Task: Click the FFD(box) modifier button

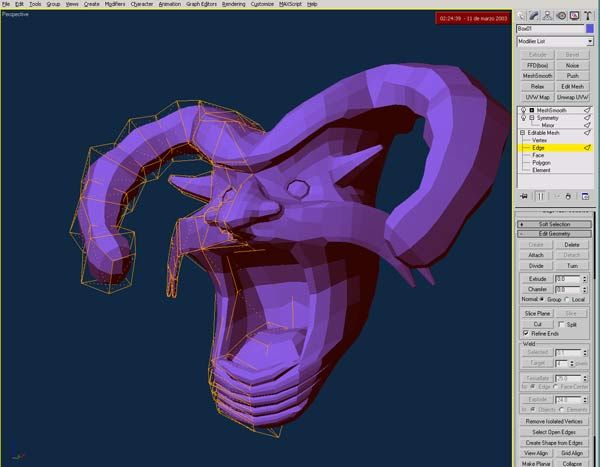Action: (x=537, y=65)
